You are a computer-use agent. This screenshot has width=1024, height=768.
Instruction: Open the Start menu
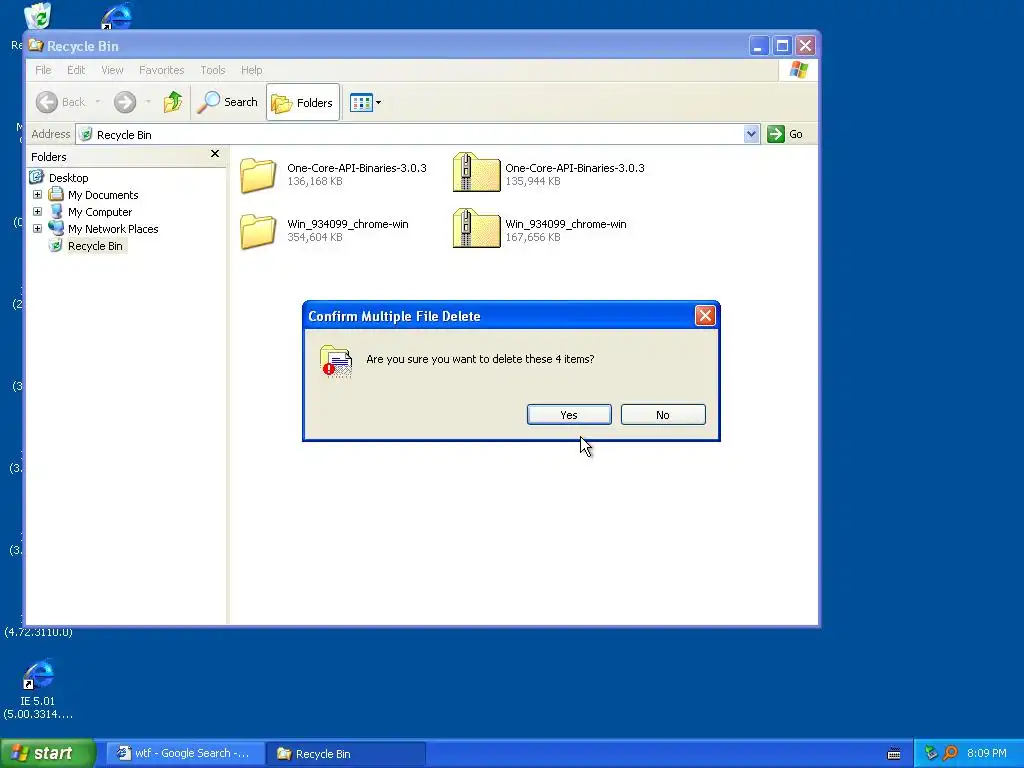click(47, 753)
